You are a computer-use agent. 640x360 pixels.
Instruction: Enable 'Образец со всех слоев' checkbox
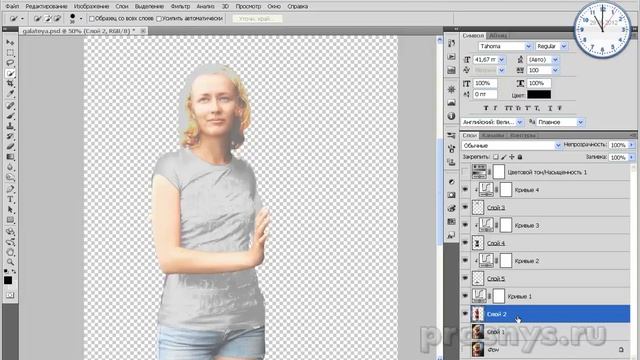coord(91,19)
